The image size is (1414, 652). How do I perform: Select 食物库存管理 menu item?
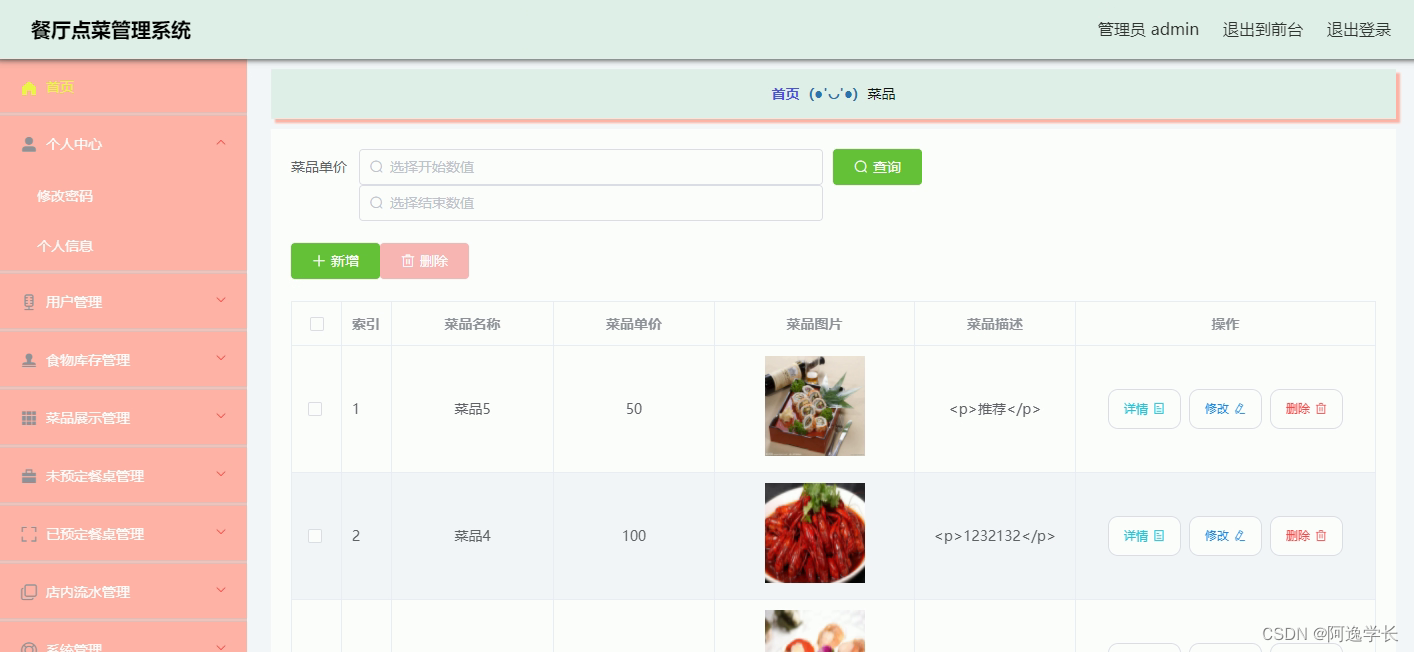coord(123,360)
